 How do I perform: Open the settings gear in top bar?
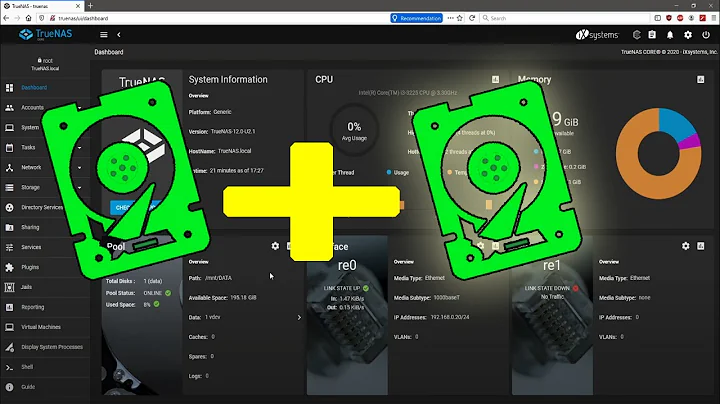(688, 35)
